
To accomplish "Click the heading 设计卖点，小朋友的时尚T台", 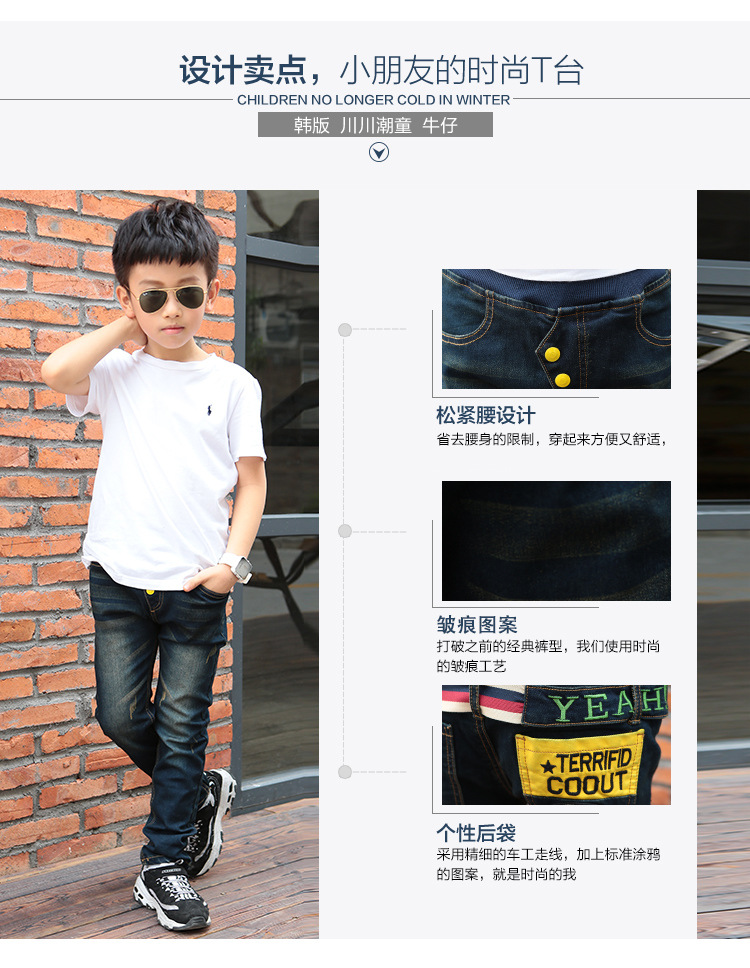I will tap(381, 70).
